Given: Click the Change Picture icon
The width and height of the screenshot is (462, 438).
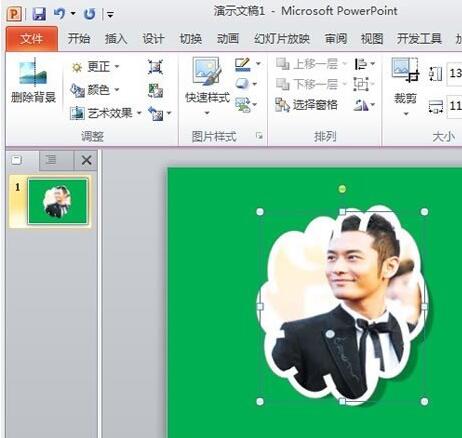Looking at the screenshot, I should 155,90.
